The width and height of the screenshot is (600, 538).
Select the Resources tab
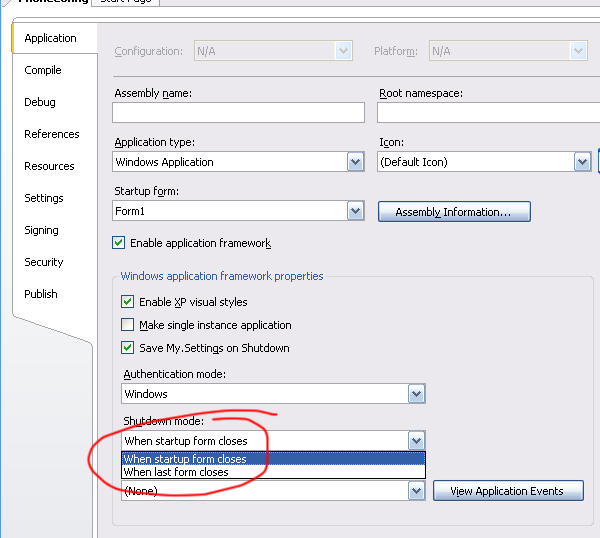pos(49,166)
